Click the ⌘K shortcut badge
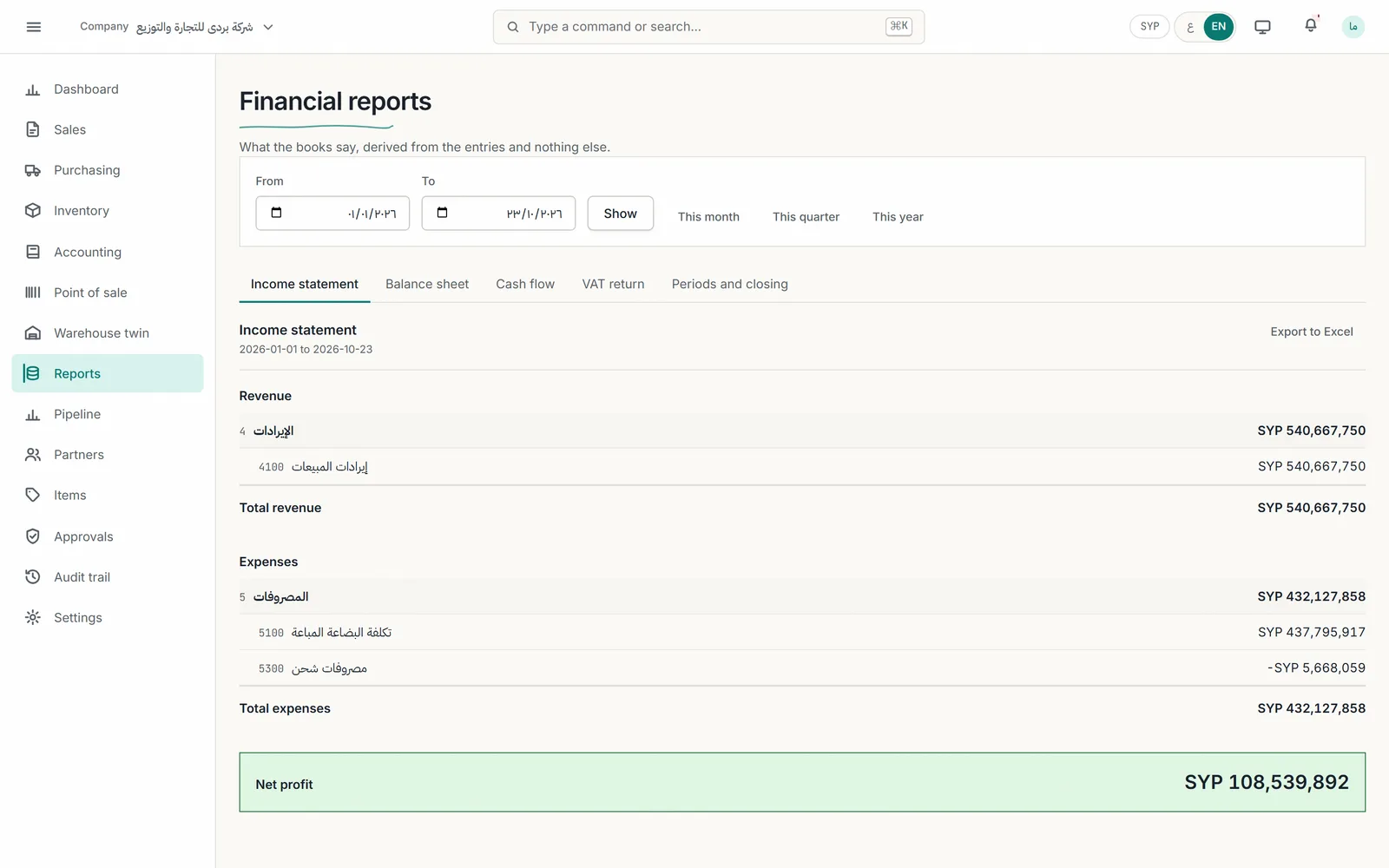This screenshot has width=1389, height=868. coord(899,26)
